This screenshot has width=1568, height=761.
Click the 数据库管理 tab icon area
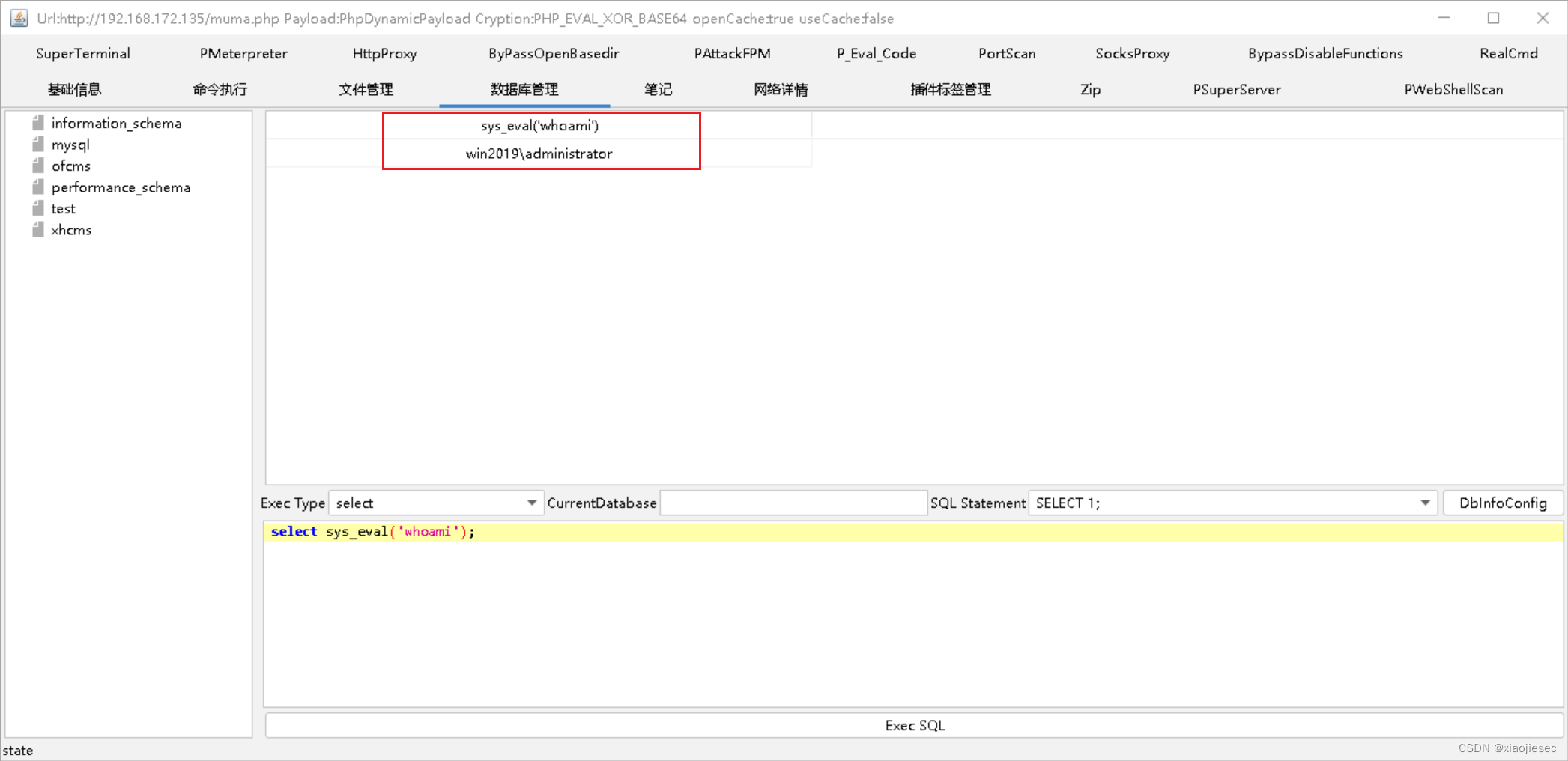(524, 89)
